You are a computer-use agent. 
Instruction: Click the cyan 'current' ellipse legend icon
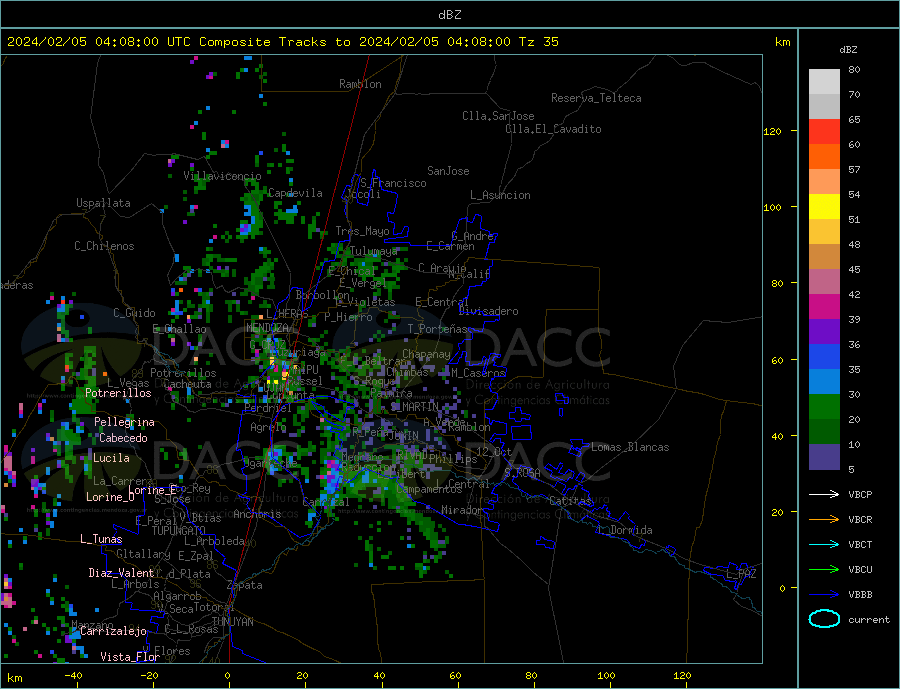824,619
